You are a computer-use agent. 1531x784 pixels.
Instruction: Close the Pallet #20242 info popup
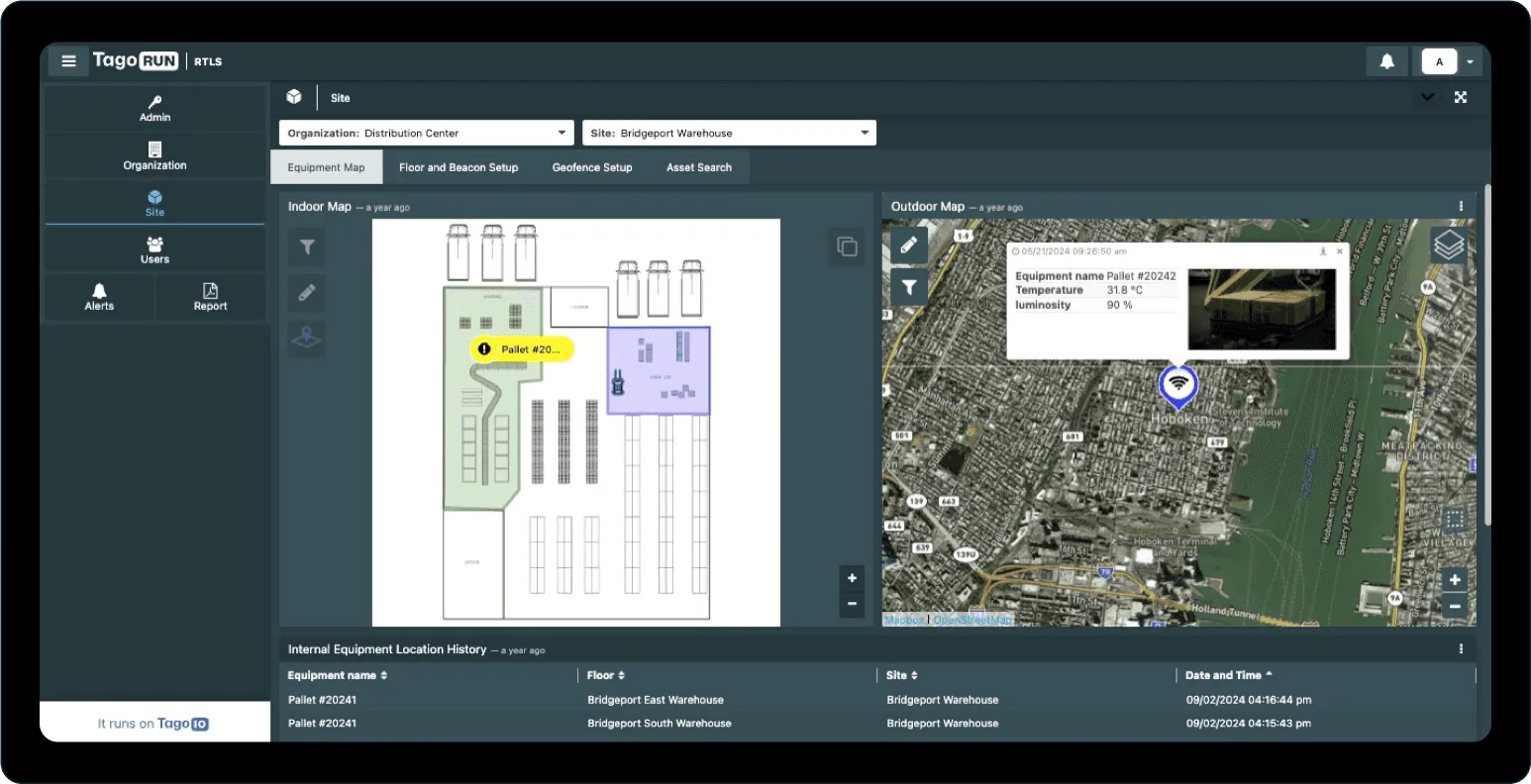pyautogui.click(x=1339, y=251)
